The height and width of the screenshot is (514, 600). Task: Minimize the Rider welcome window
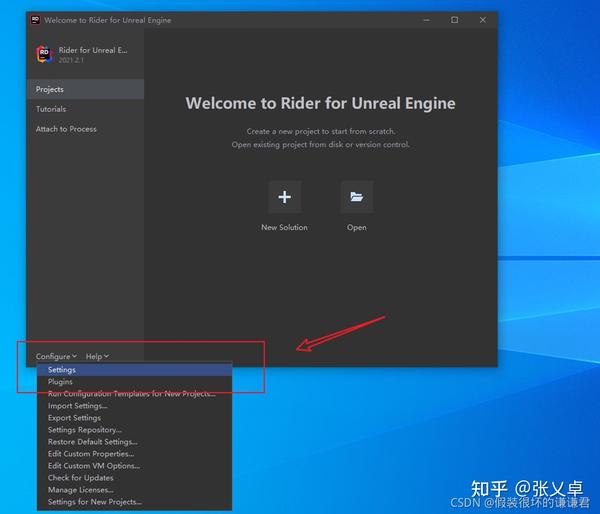427,20
